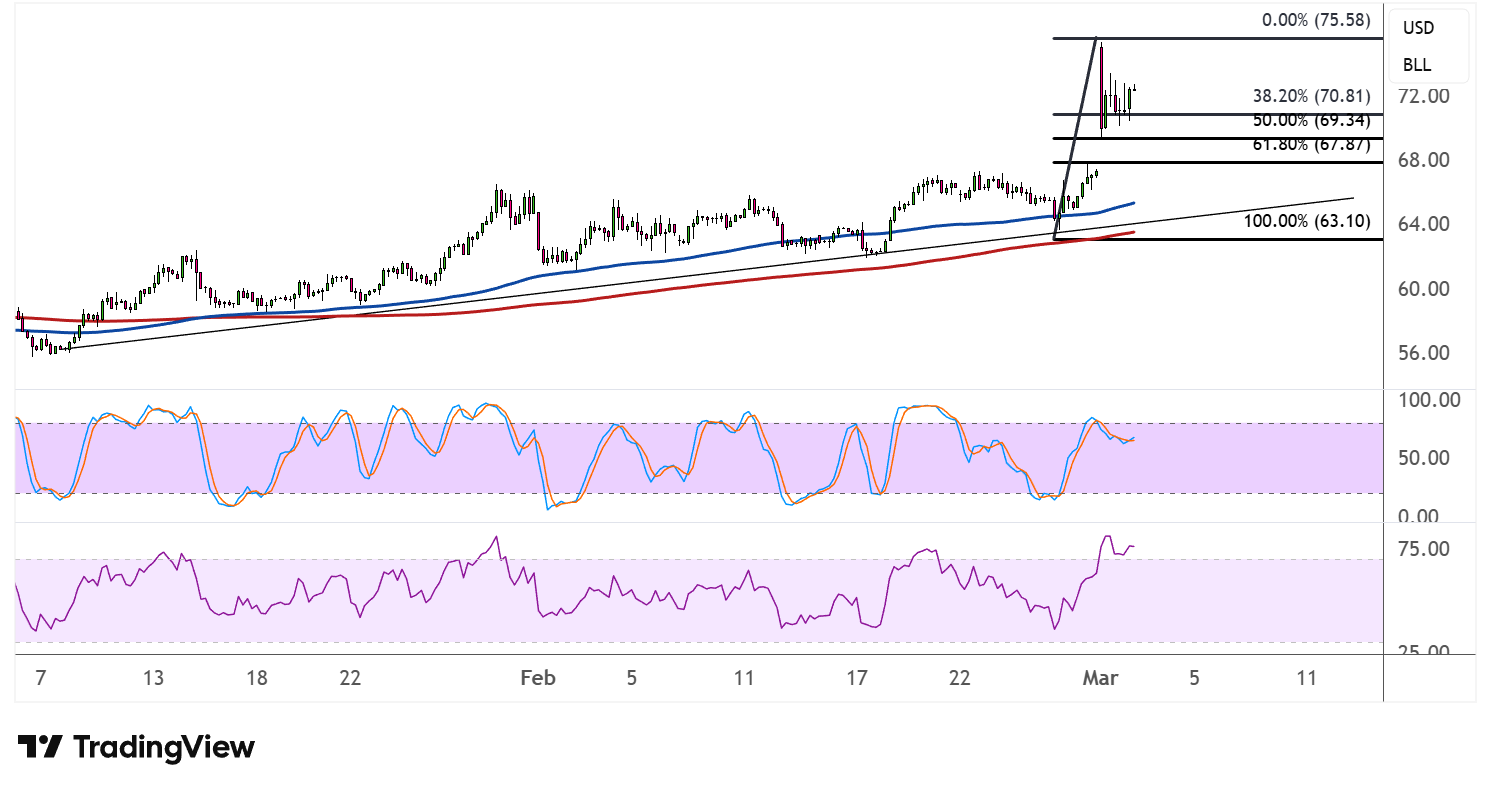1491x792 pixels.
Task: Click the Mar date axis label
Action: pyautogui.click(x=1099, y=678)
